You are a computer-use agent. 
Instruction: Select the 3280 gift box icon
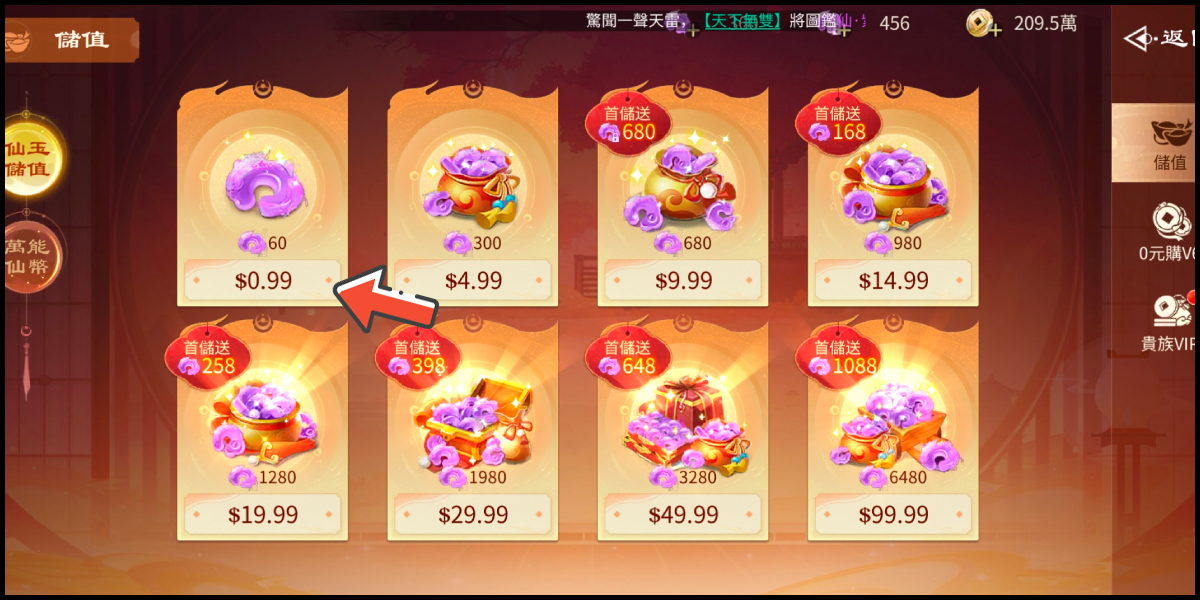[683, 420]
